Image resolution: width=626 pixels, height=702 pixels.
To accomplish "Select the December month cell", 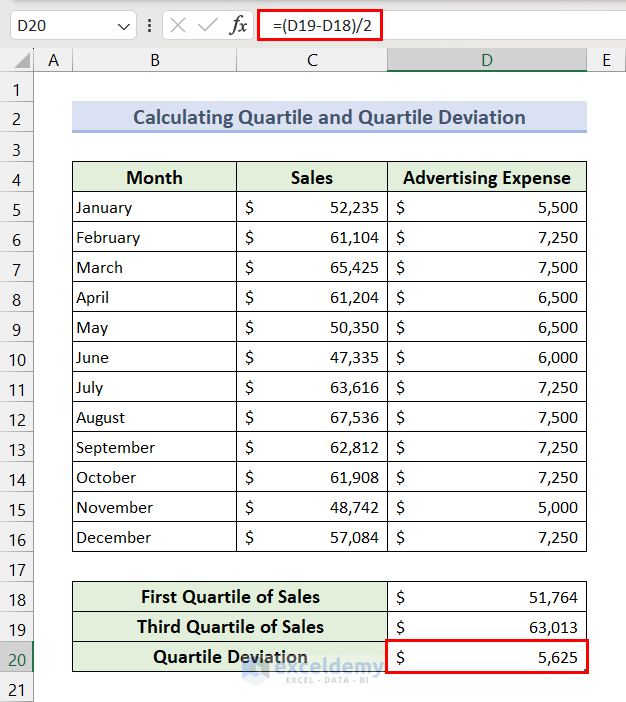I will (155, 538).
